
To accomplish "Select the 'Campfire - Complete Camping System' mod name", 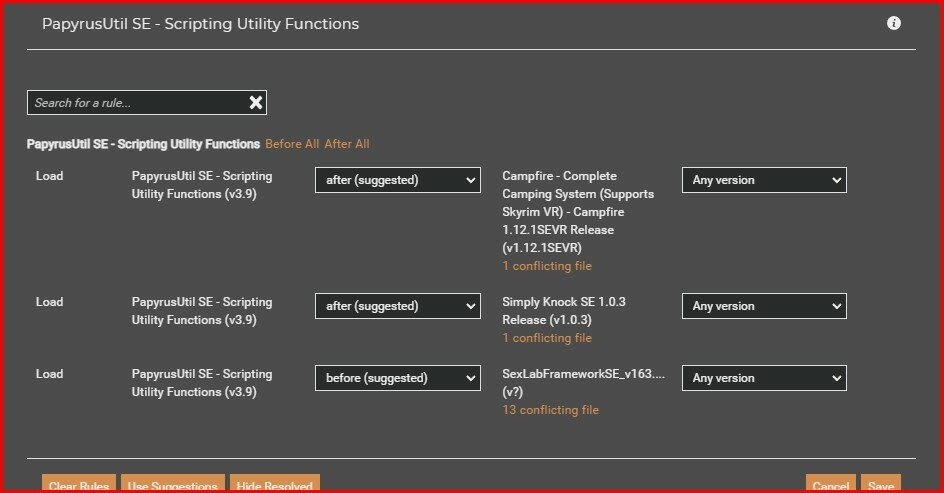I will (x=578, y=212).
